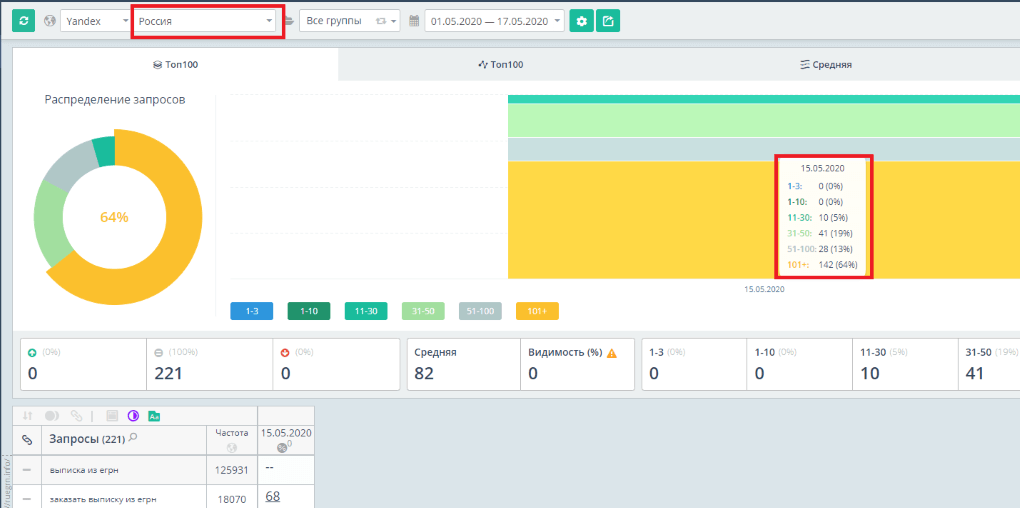1020x508 pixels.
Task: Toggle the 101+ legend series
Action: [537, 312]
